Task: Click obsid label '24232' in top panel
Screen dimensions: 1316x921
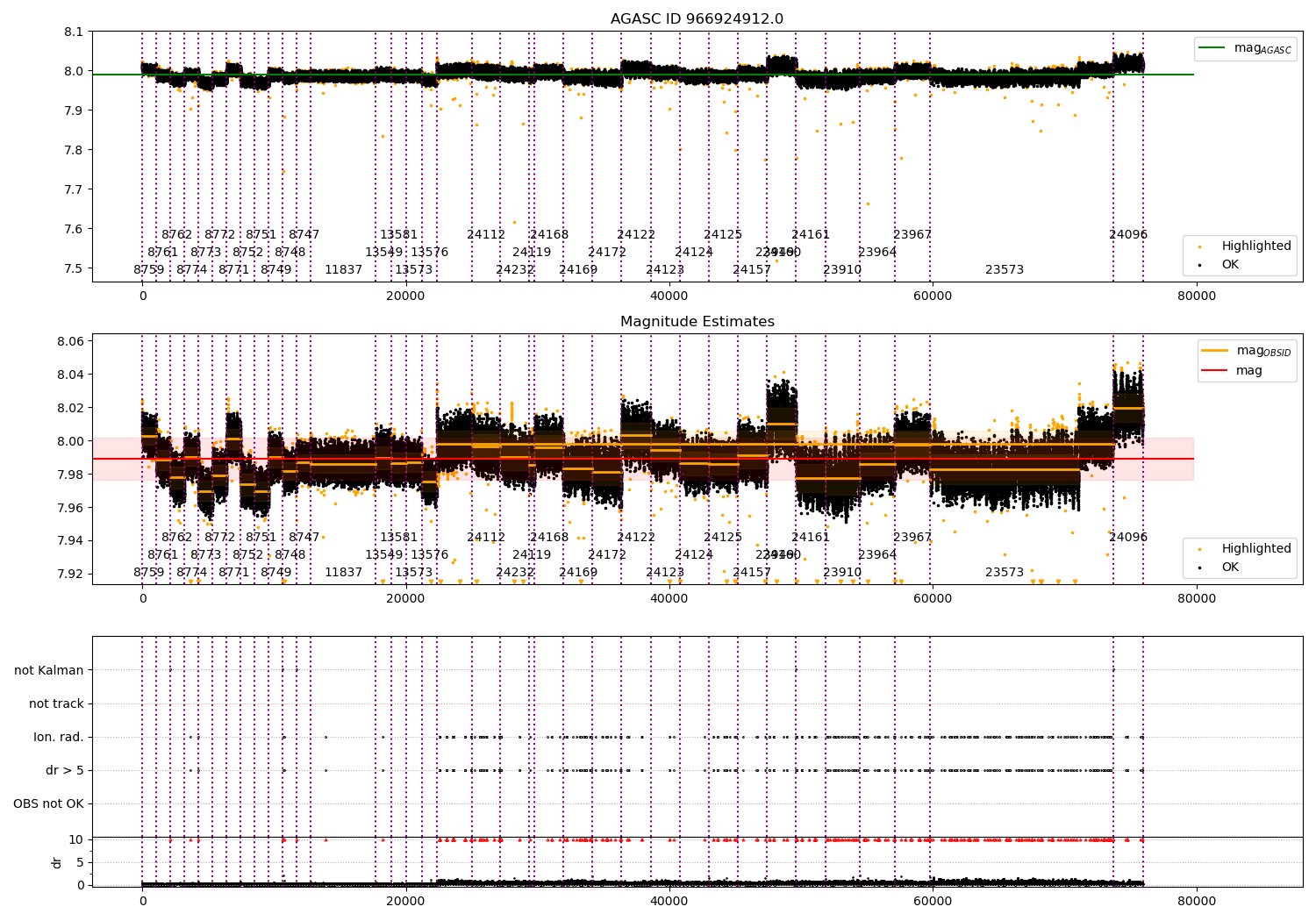Action: coord(515,269)
